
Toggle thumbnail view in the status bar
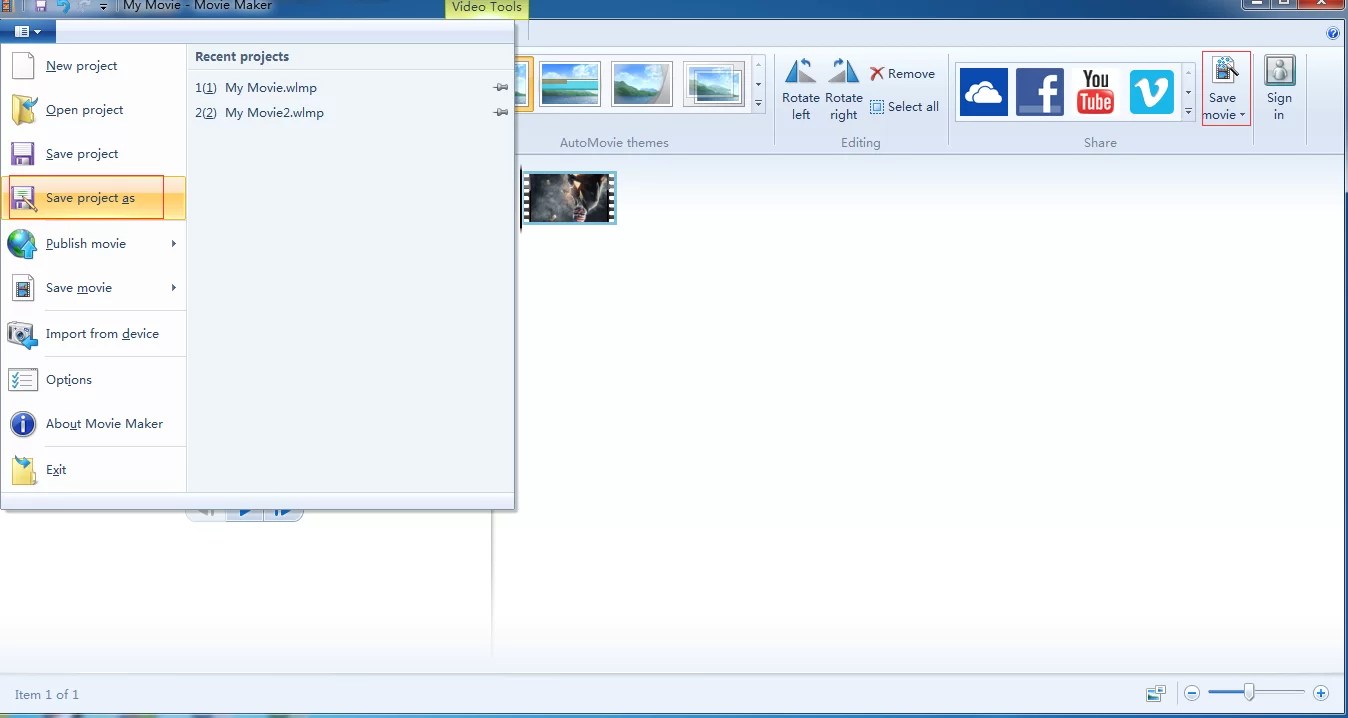1156,692
